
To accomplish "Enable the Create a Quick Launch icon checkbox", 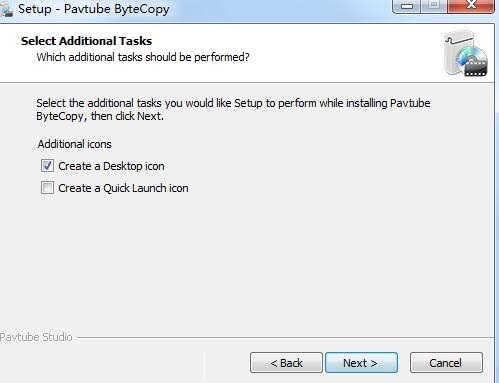I will point(47,188).
